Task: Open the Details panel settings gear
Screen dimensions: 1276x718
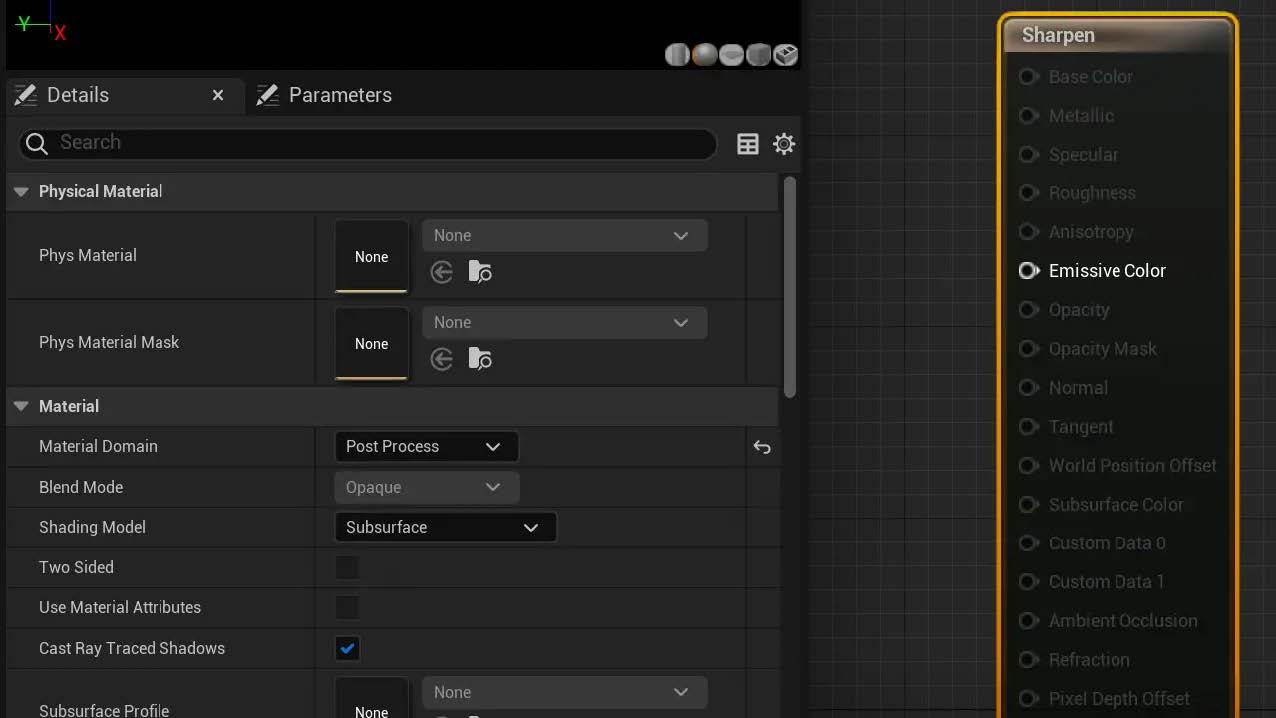Action: tap(784, 144)
